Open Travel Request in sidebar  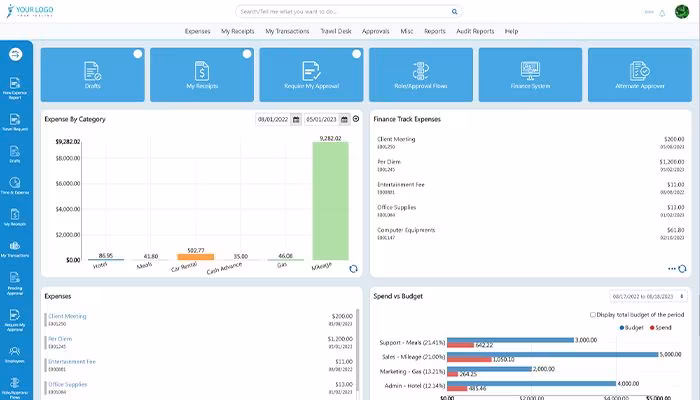(15, 122)
